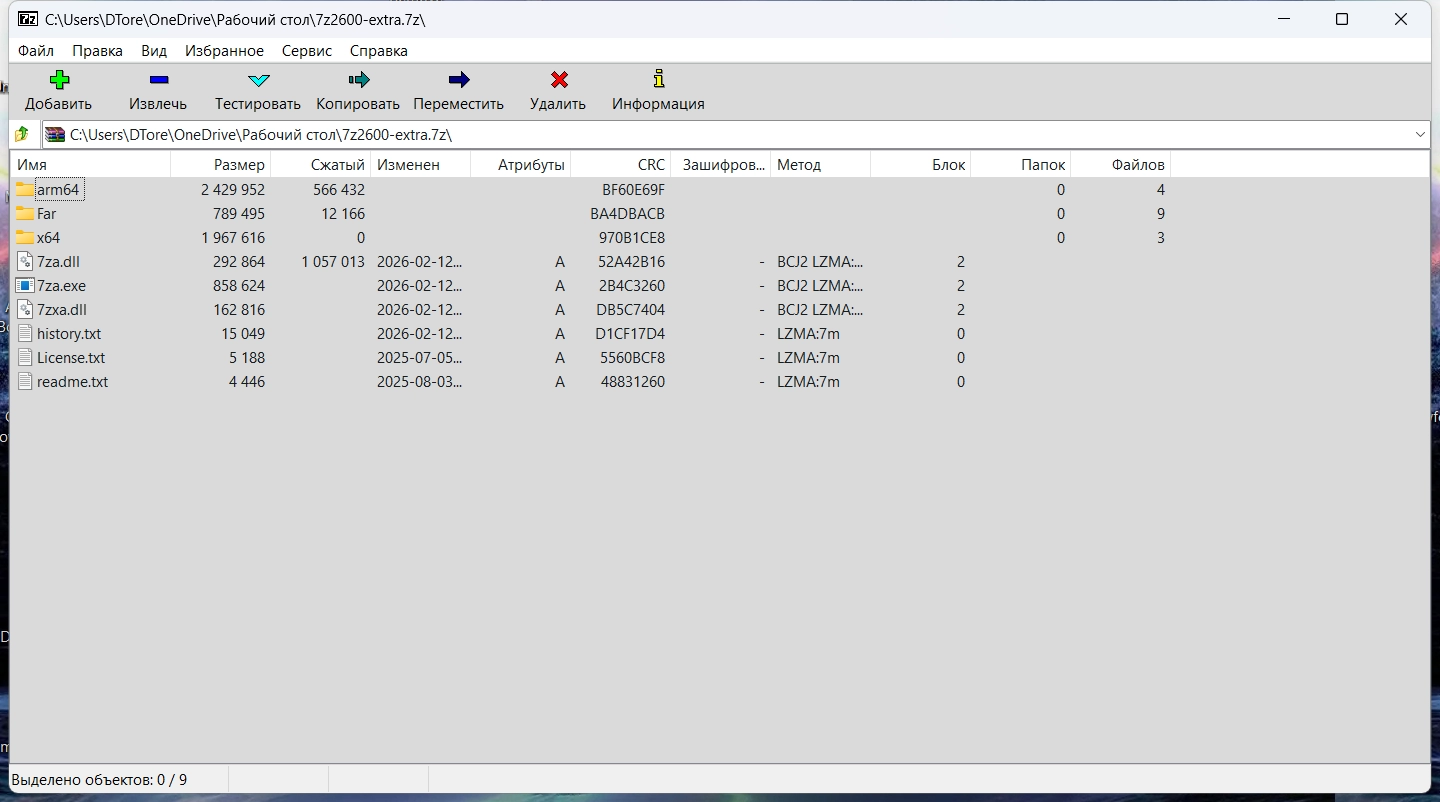The height and width of the screenshot is (802, 1440).
Task: Click the CRC value BF60E69F
Action: 633,190
